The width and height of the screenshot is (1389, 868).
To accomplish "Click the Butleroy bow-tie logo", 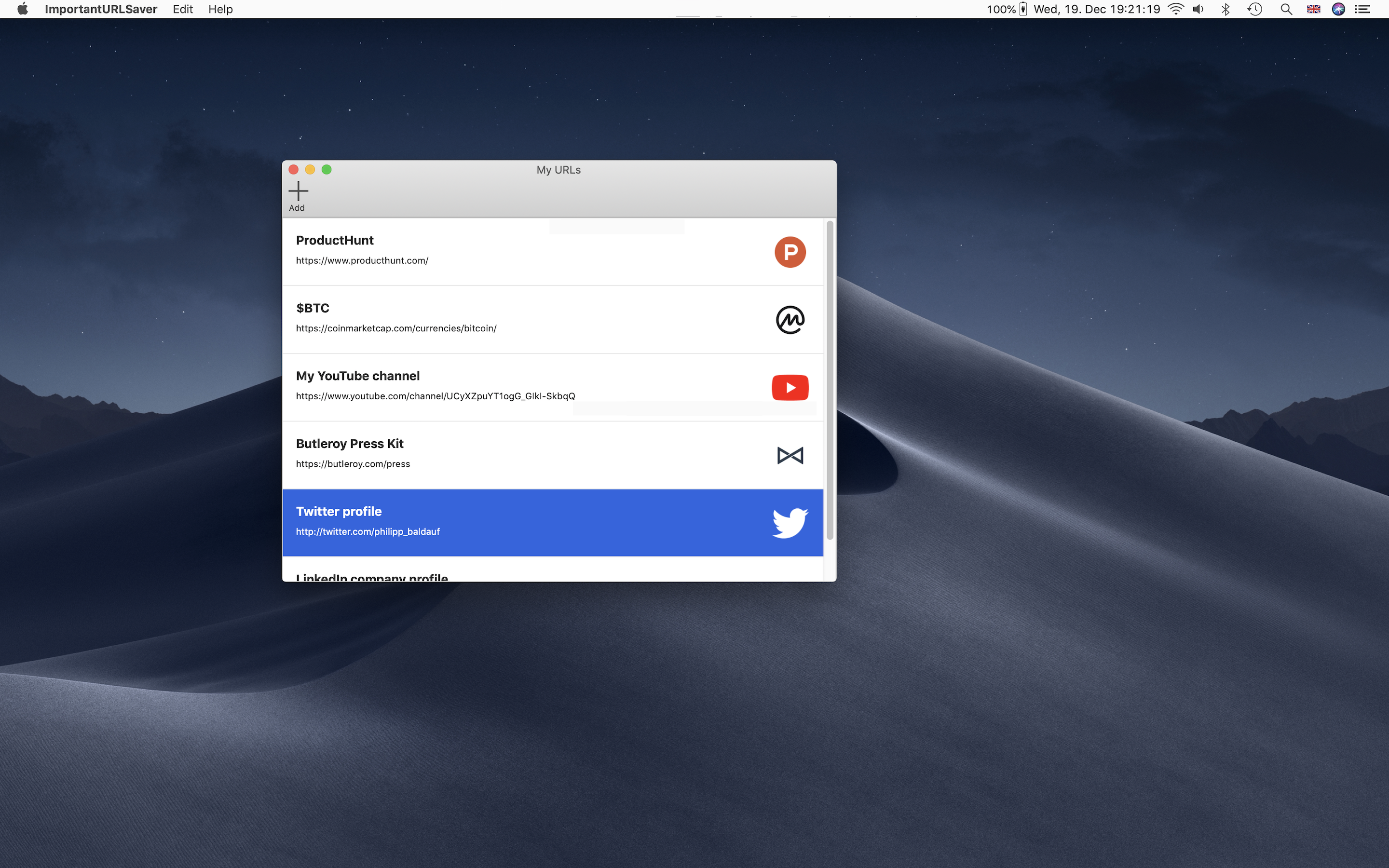I will pyautogui.click(x=790, y=455).
